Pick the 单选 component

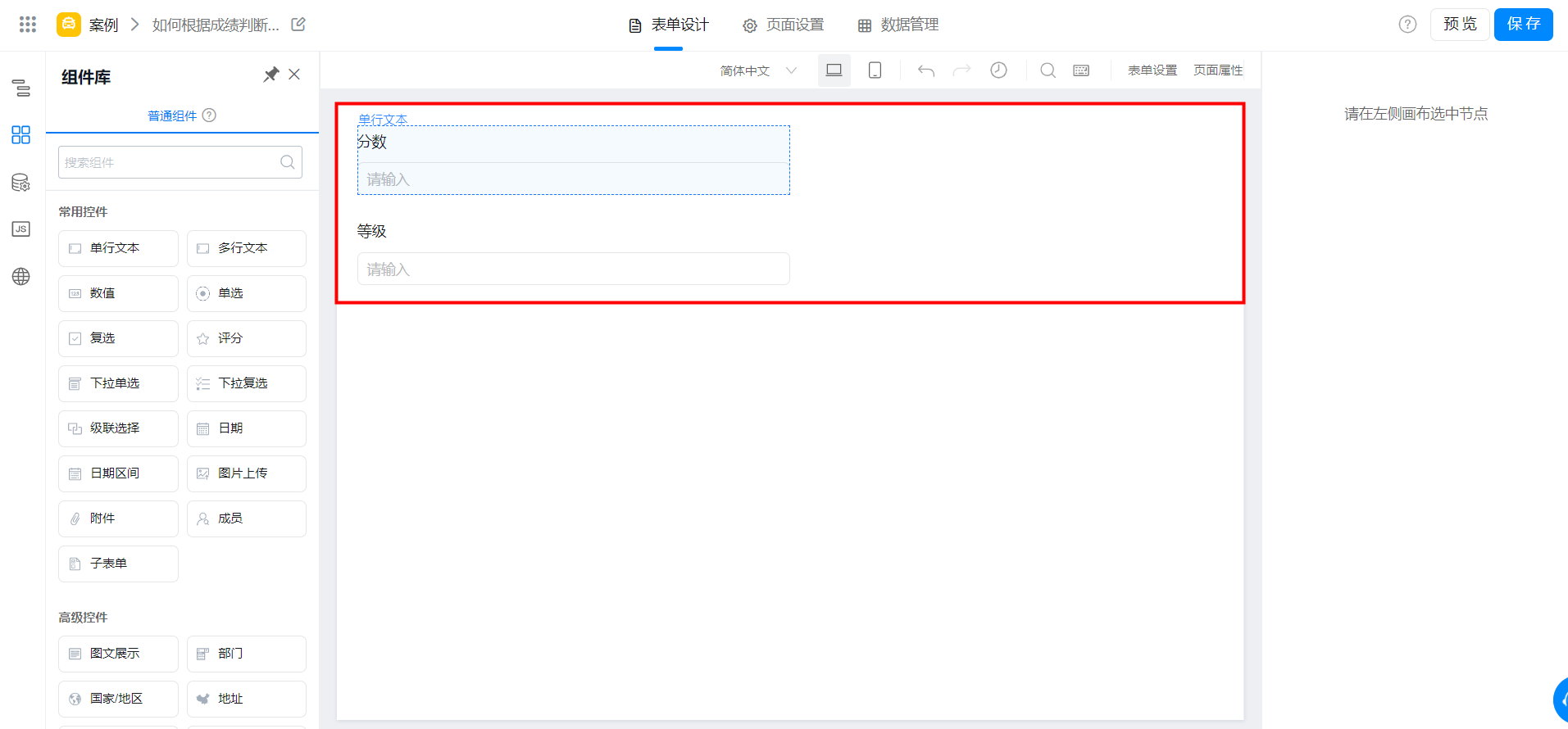247,293
